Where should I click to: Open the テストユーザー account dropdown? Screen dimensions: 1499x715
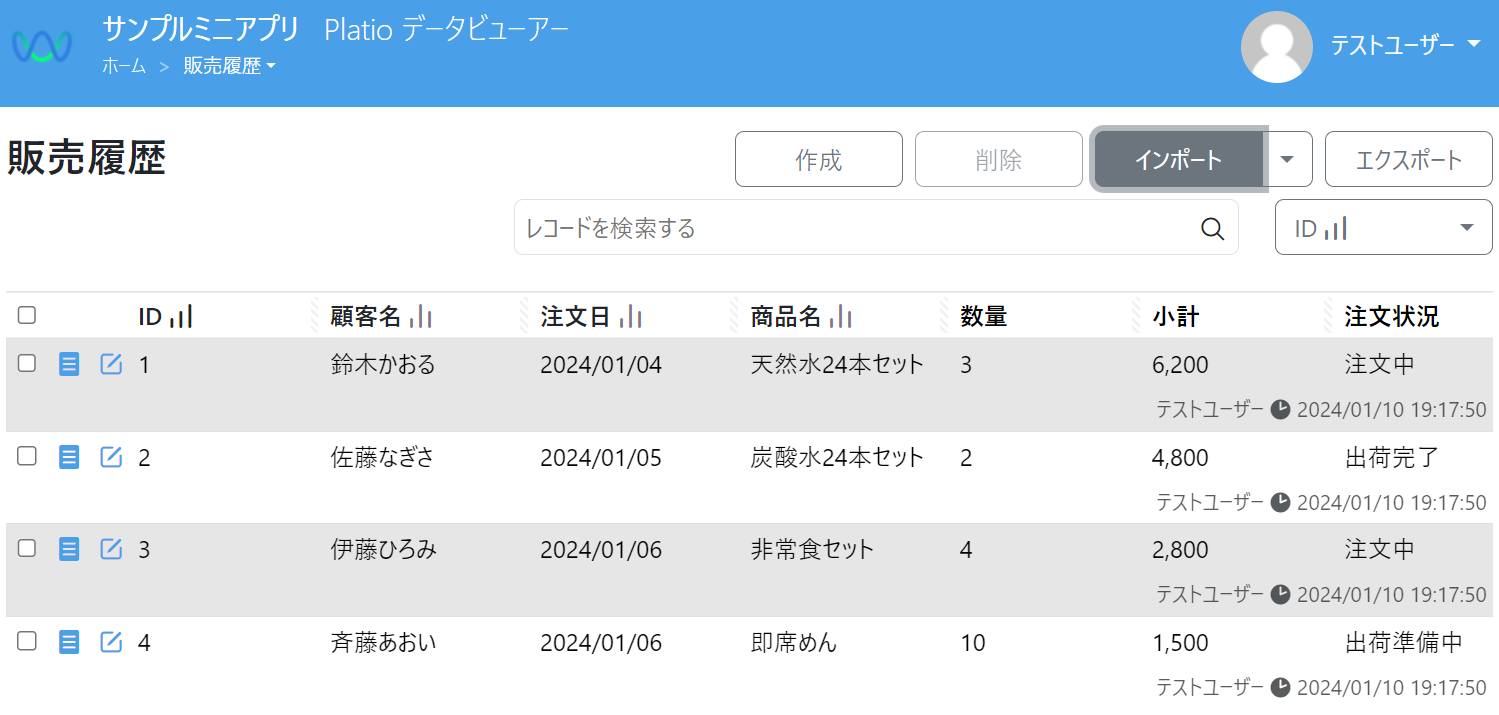pyautogui.click(x=1405, y=45)
